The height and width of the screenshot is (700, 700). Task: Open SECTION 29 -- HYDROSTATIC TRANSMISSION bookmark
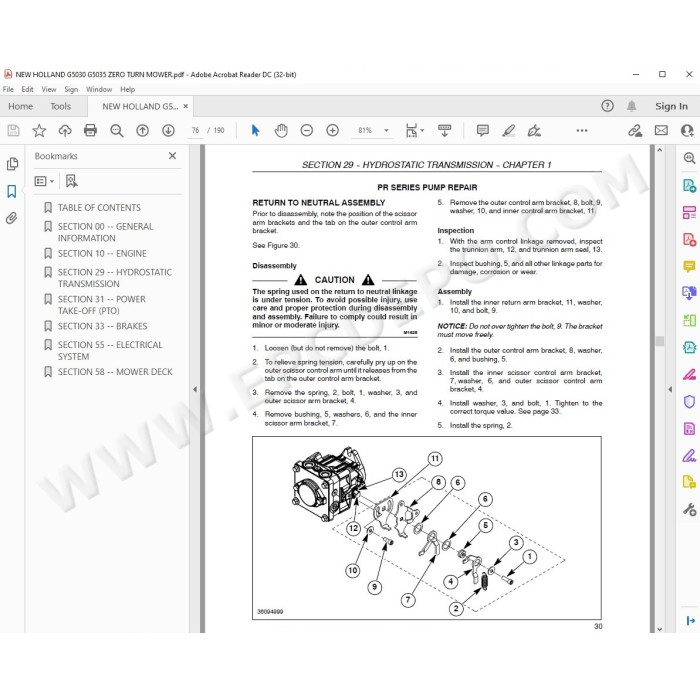114,278
